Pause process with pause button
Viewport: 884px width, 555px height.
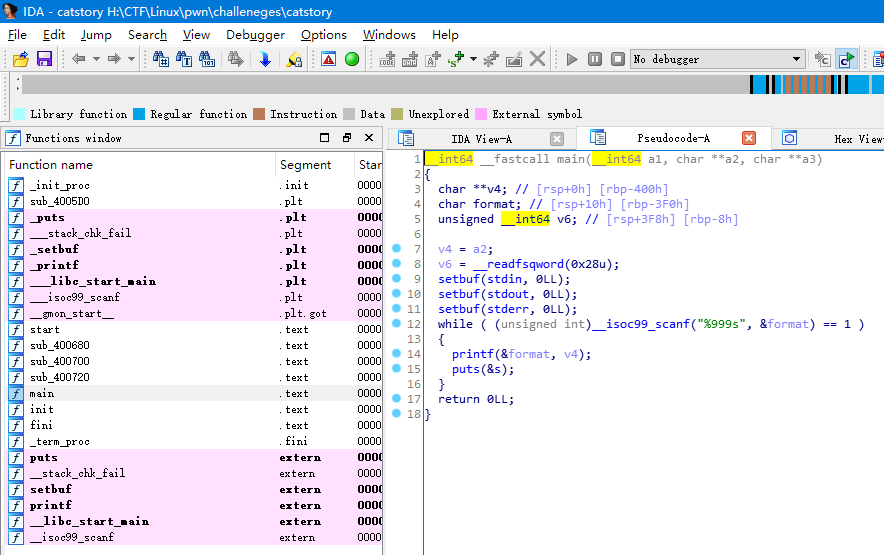click(x=595, y=59)
